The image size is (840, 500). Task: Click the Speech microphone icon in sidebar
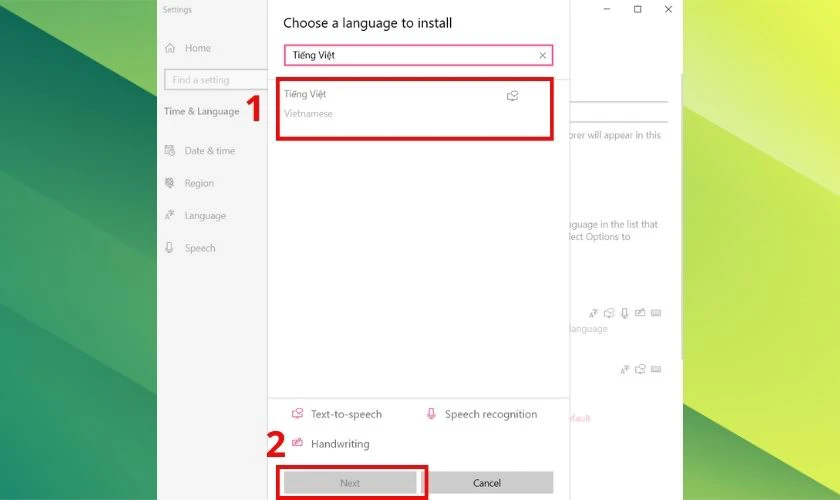pyautogui.click(x=169, y=248)
